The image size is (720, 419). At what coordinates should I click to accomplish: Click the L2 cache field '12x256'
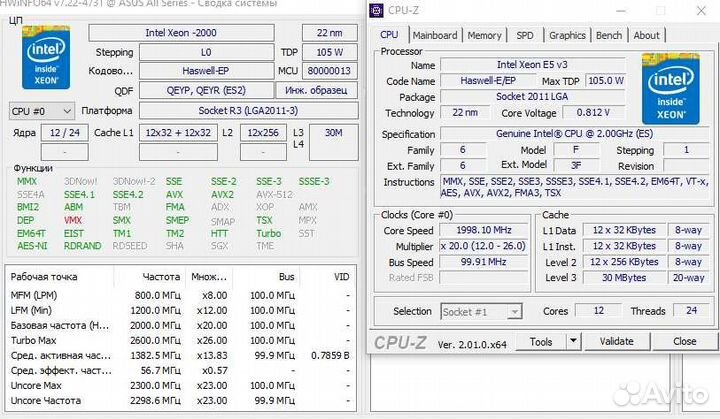(263, 133)
